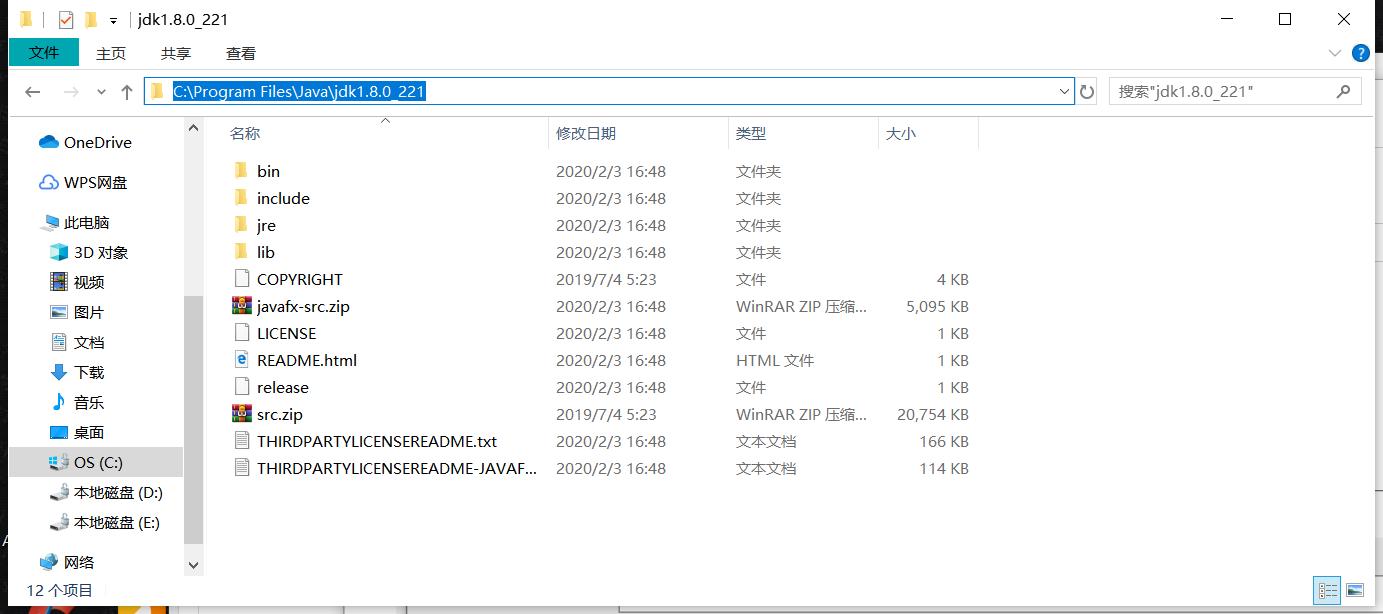Image resolution: width=1383 pixels, height=614 pixels.
Task: Select the release file icon
Action: pyautogui.click(x=240, y=387)
